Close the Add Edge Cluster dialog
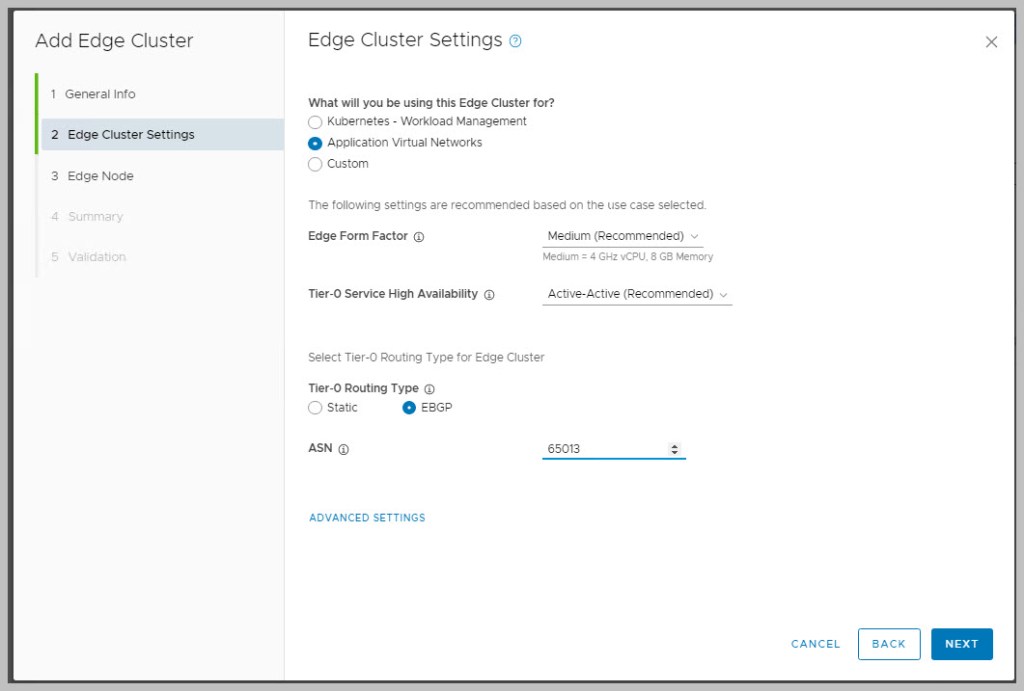The width and height of the screenshot is (1024, 691). [x=991, y=42]
